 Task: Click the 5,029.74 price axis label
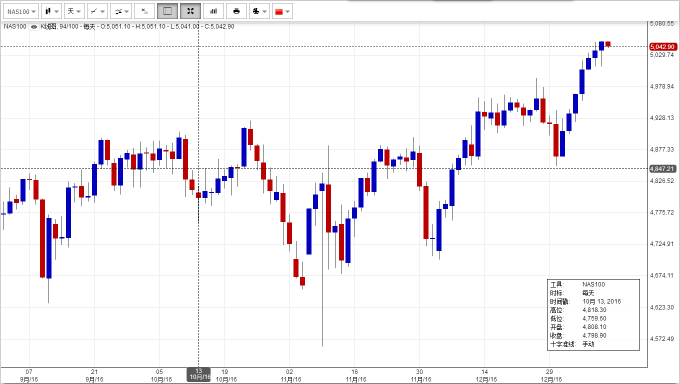(662, 55)
